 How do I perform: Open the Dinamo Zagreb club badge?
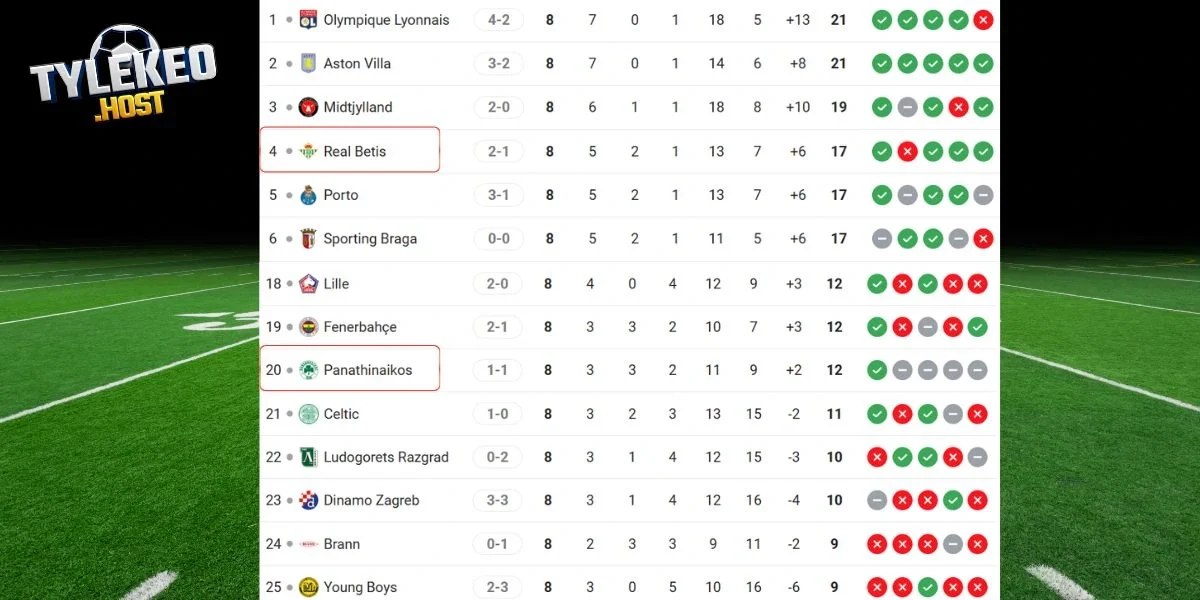[x=310, y=500]
